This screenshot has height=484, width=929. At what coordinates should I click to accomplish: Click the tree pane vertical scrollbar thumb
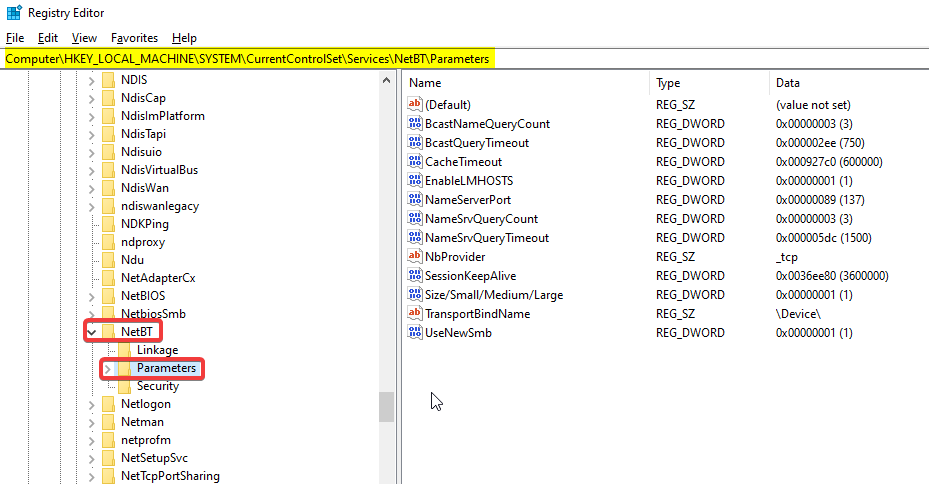pyautogui.click(x=386, y=407)
